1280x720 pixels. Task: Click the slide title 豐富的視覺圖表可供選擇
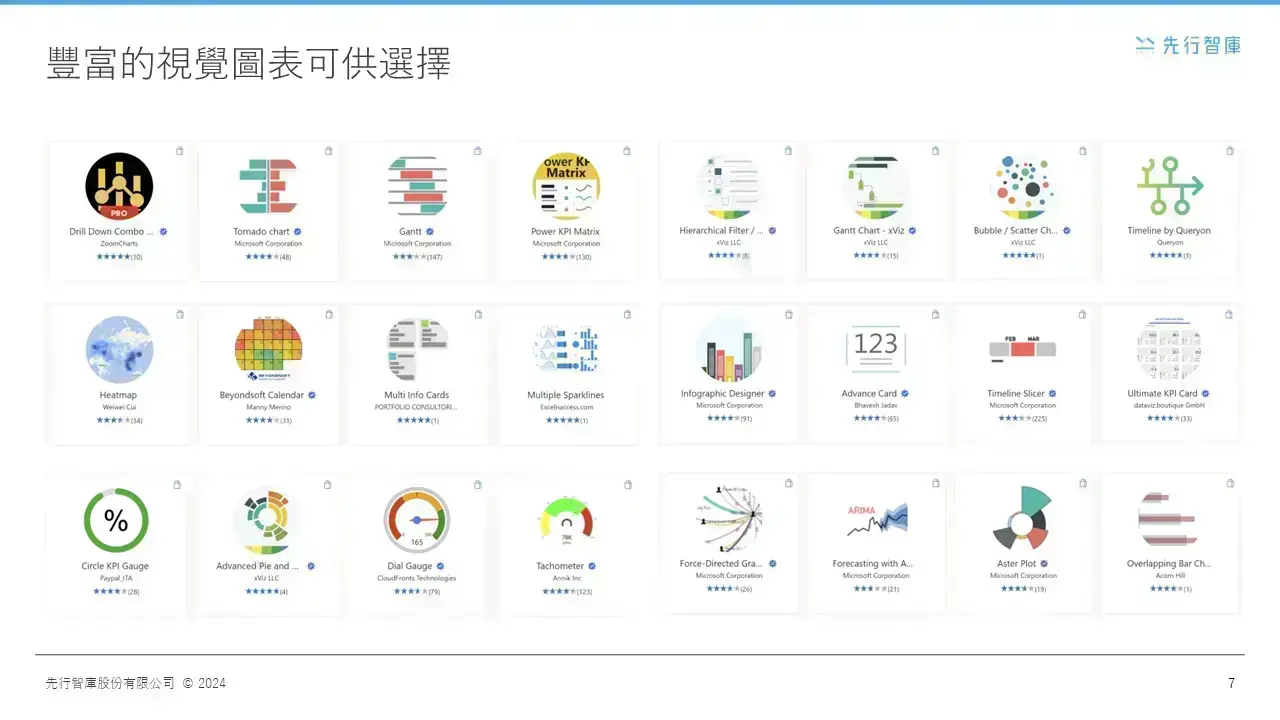[x=249, y=63]
